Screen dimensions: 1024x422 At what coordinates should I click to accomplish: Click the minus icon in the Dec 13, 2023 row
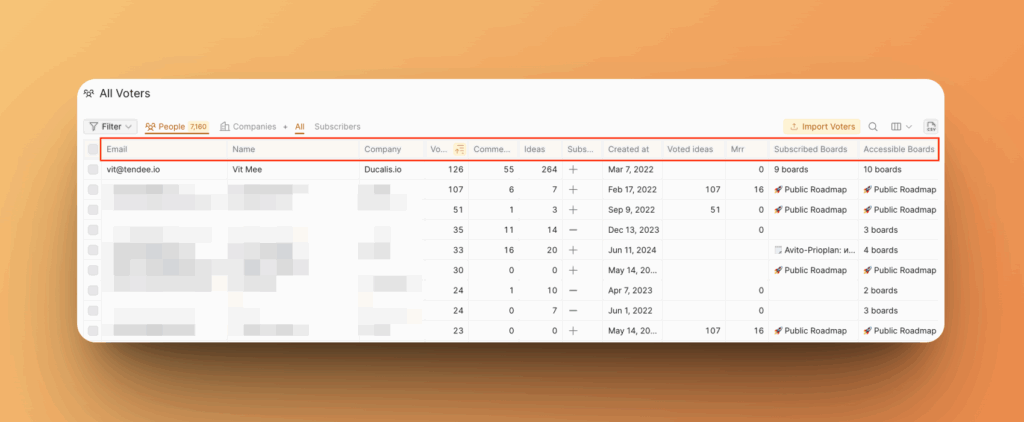click(x=573, y=230)
